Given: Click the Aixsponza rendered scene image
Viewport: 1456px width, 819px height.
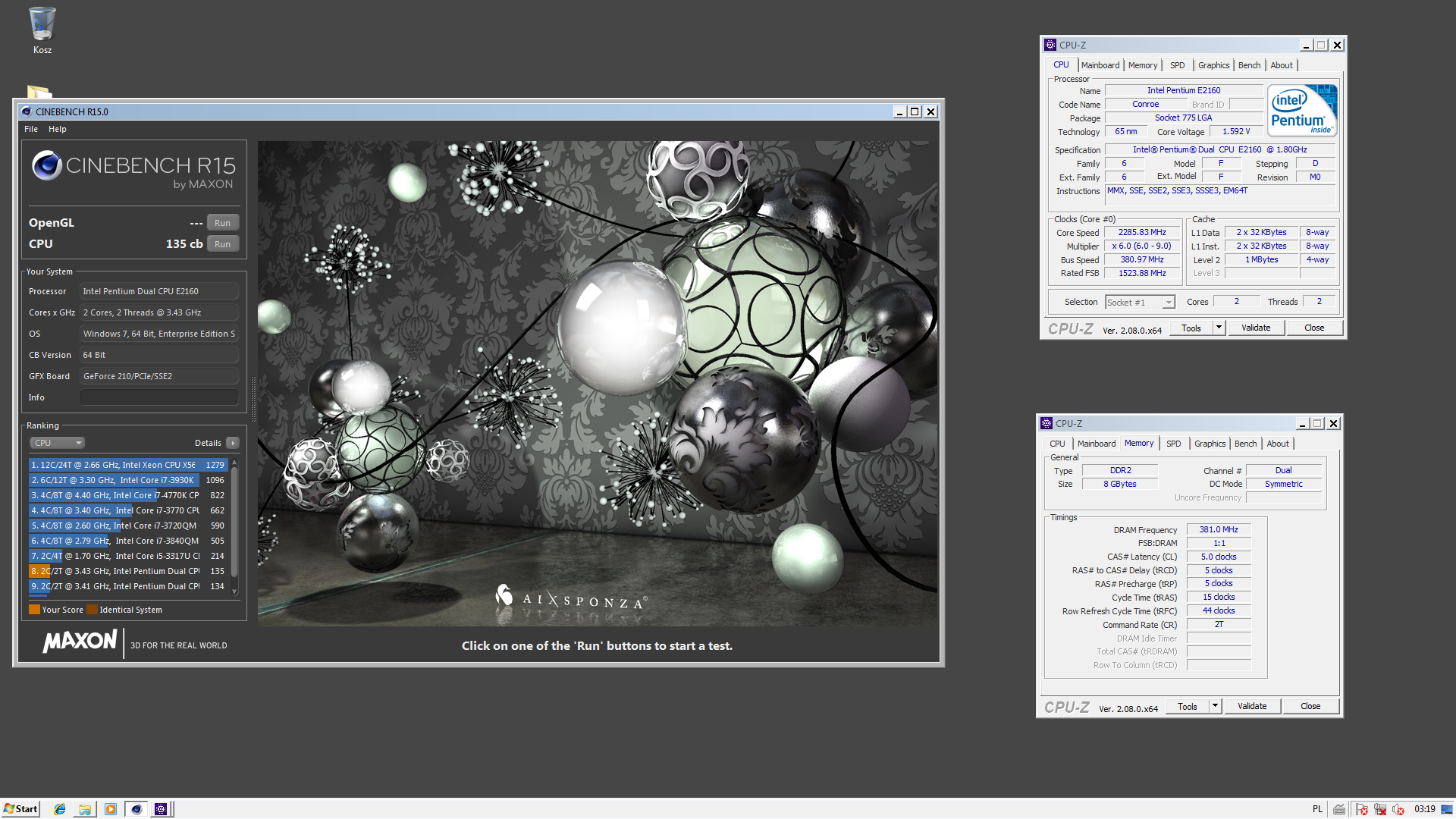Looking at the screenshot, I should click(598, 384).
